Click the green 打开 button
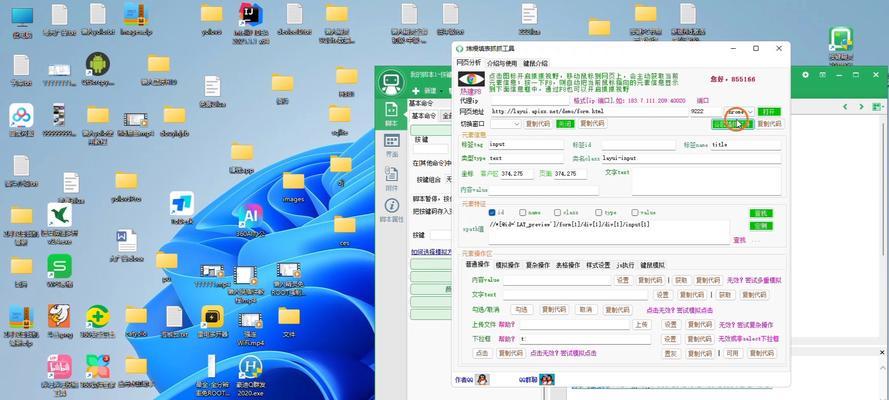 tap(769, 112)
